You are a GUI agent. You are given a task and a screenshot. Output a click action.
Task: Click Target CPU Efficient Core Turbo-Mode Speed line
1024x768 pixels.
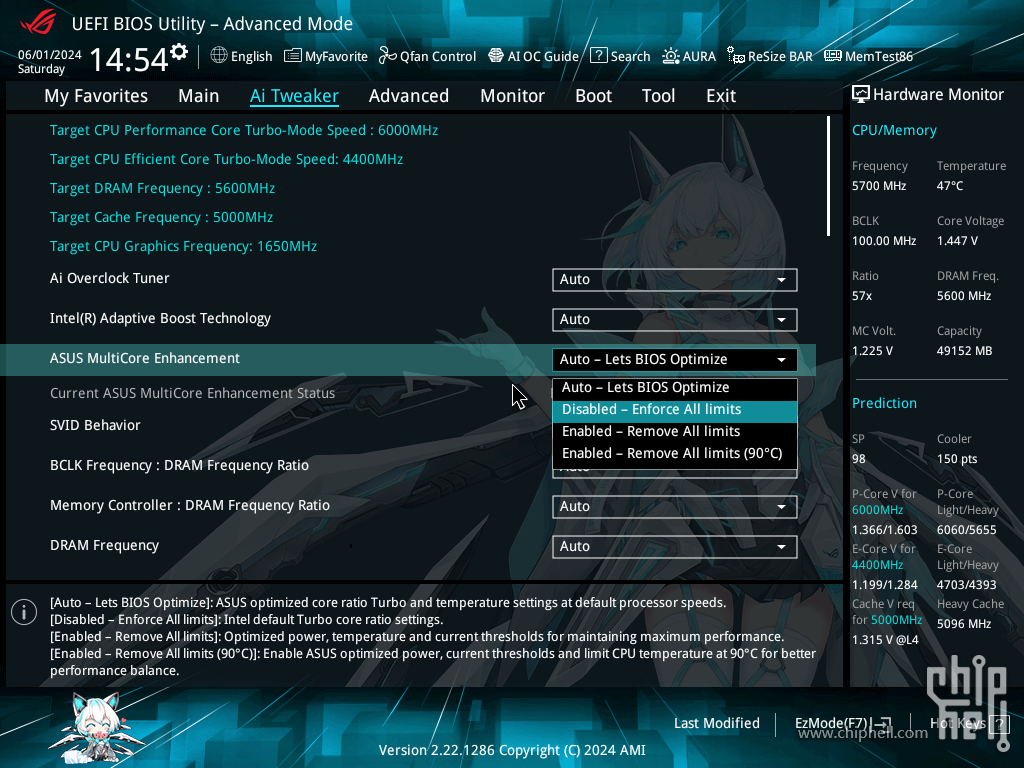point(227,159)
